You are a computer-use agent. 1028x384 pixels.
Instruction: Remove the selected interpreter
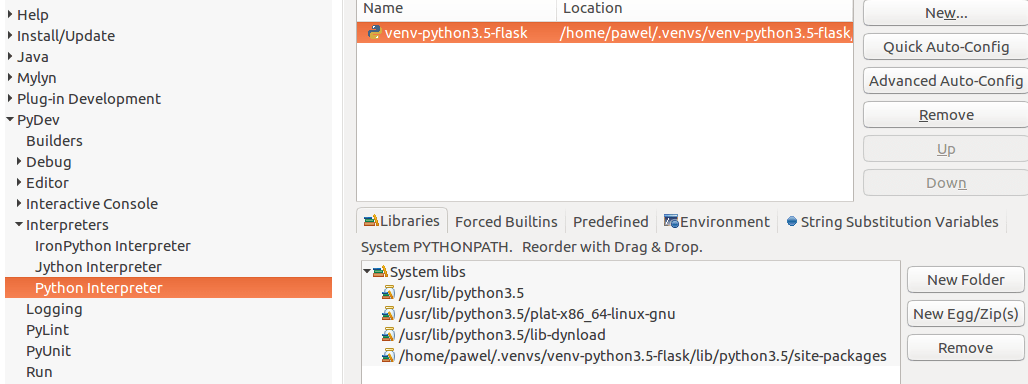point(946,115)
